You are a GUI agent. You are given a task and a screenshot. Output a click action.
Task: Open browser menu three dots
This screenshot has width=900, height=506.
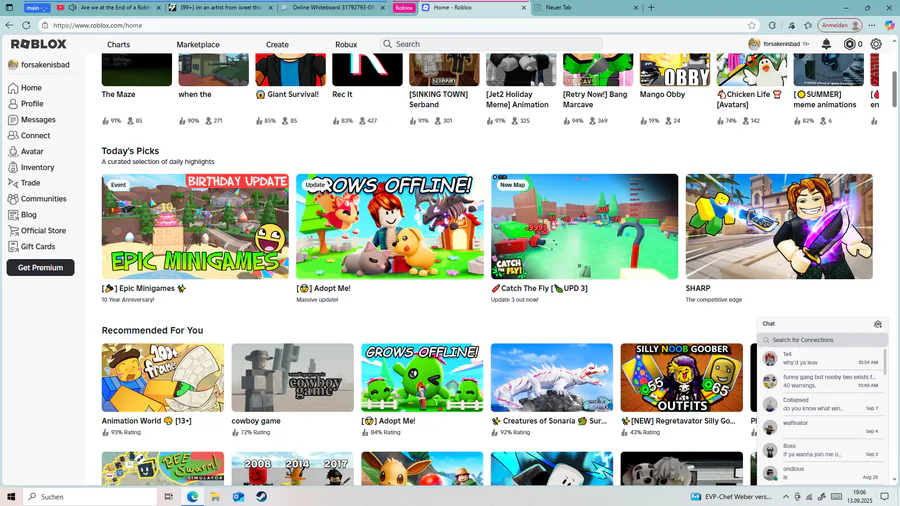pos(872,25)
